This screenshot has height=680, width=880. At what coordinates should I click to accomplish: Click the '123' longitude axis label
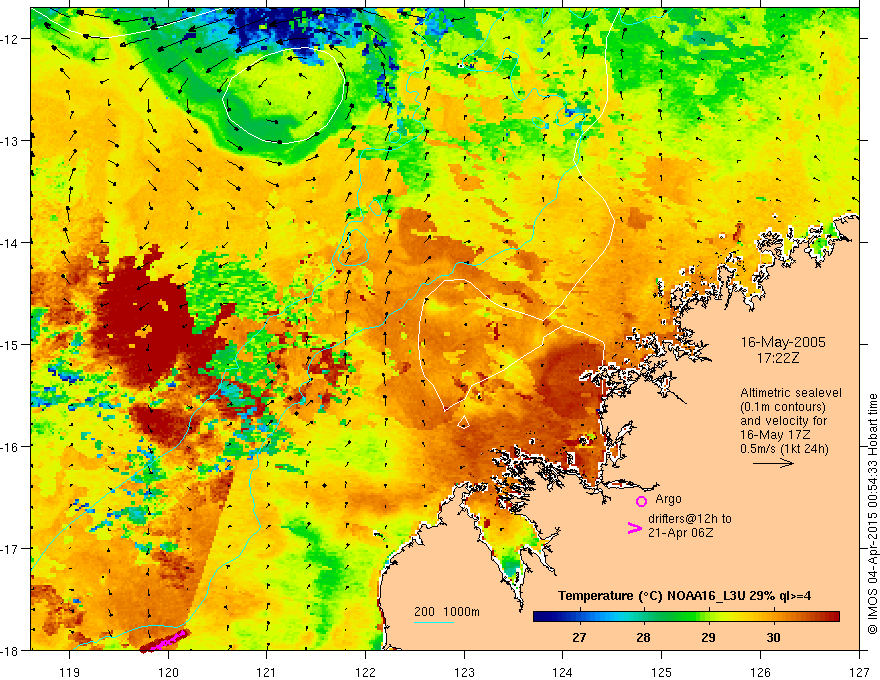pos(464,672)
